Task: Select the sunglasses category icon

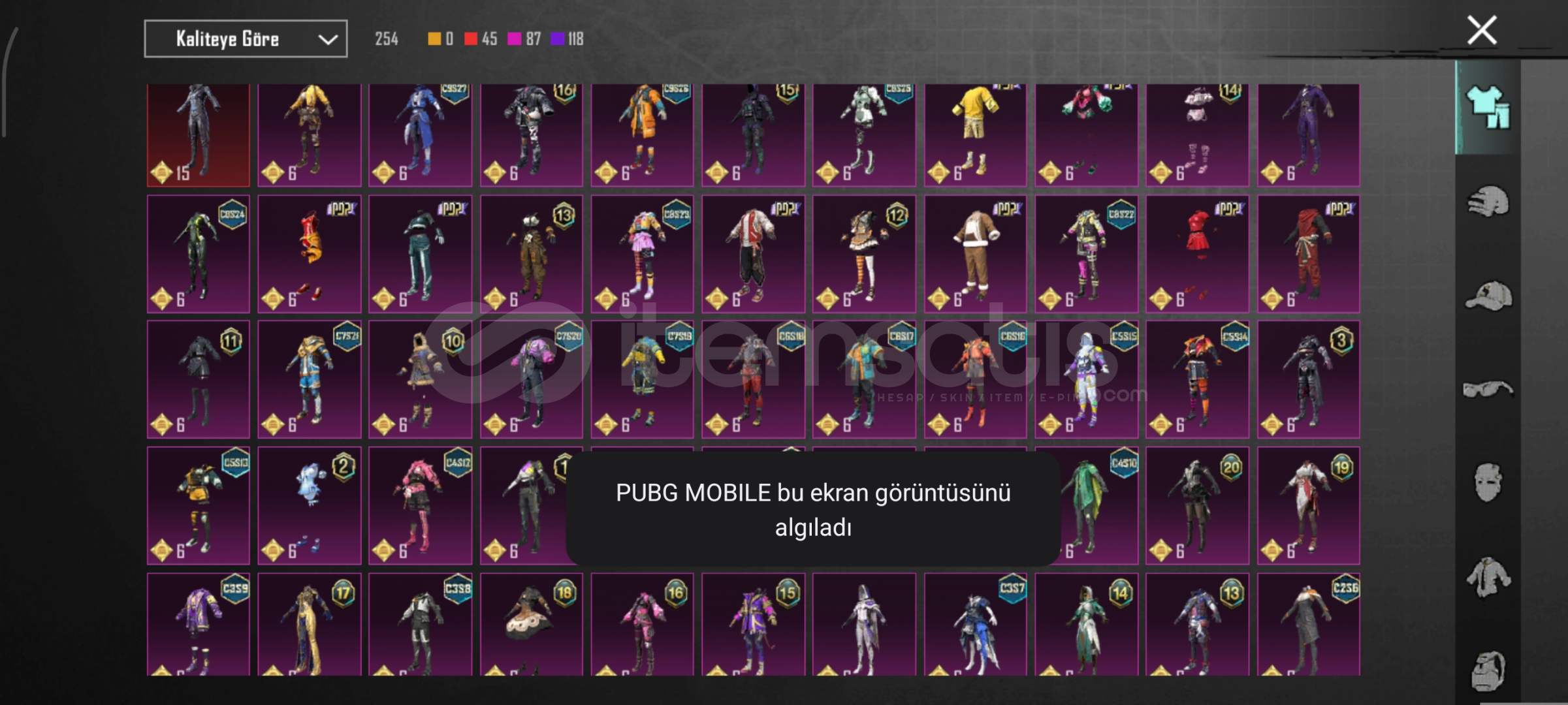Action: (x=1488, y=389)
